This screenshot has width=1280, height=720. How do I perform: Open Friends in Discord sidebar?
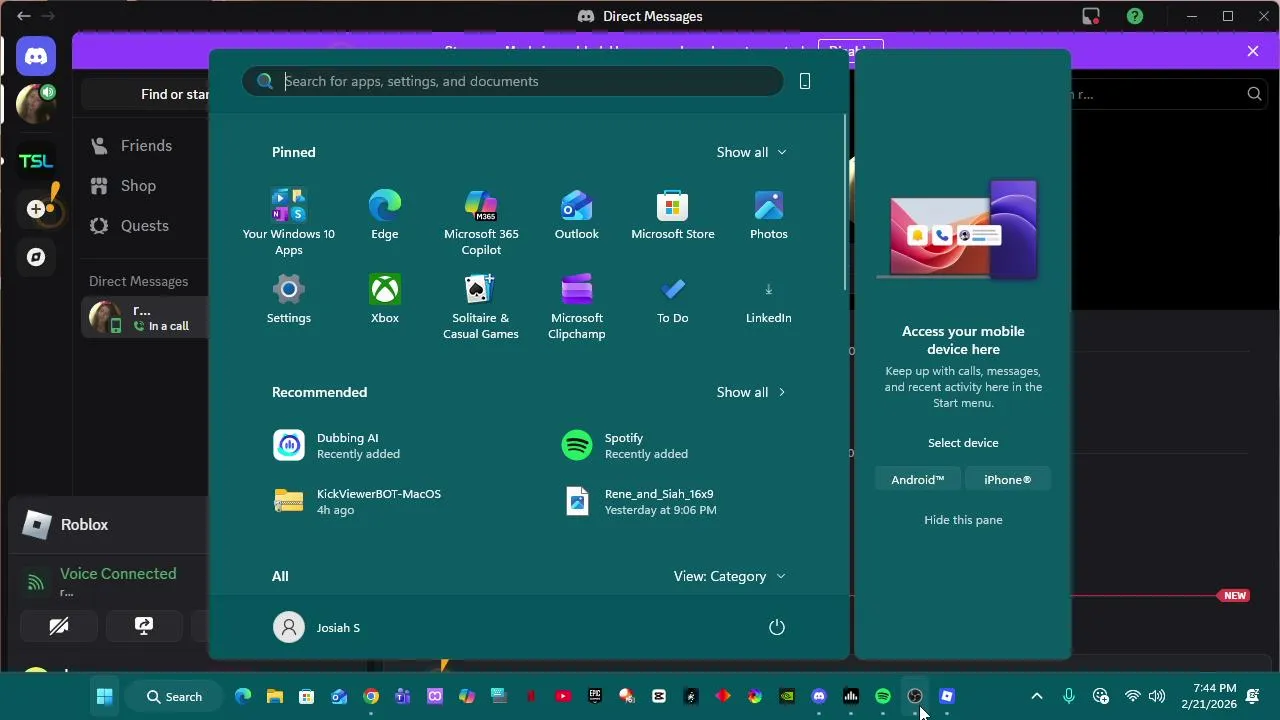point(145,146)
